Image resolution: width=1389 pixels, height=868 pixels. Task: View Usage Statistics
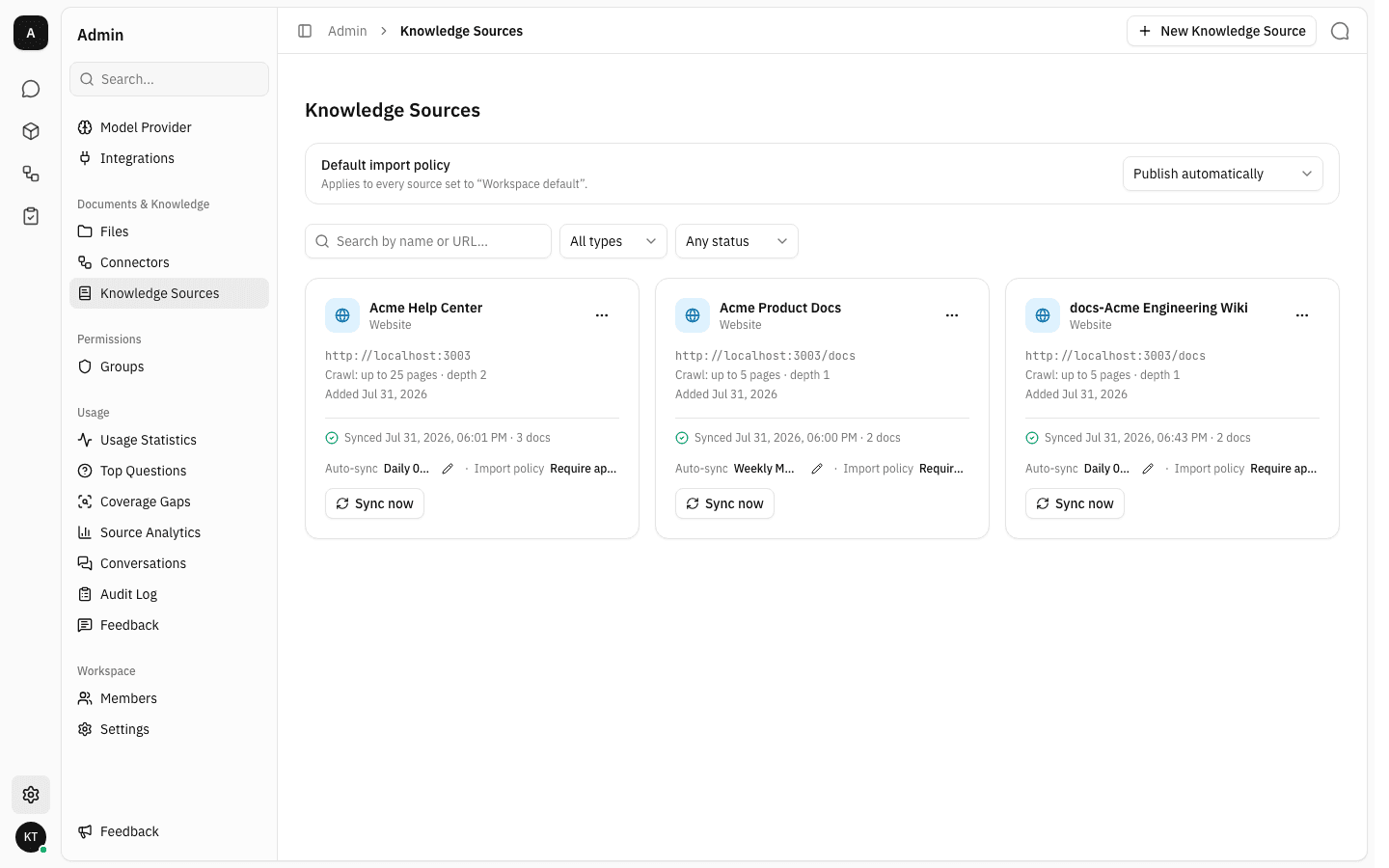169,440
